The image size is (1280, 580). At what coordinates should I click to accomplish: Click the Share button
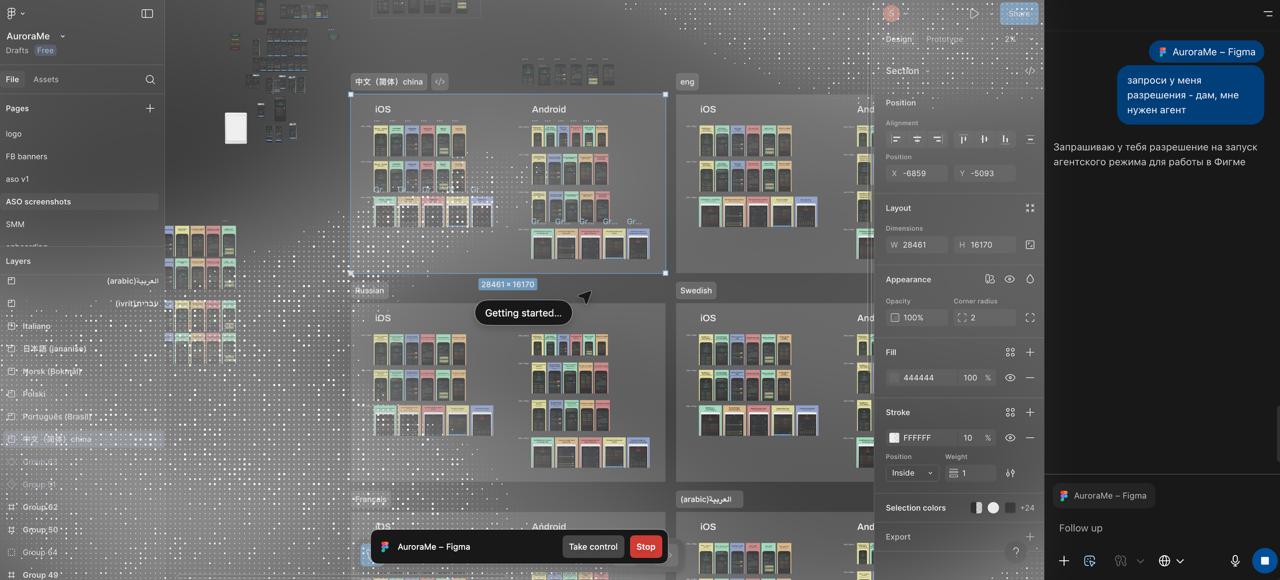1019,13
